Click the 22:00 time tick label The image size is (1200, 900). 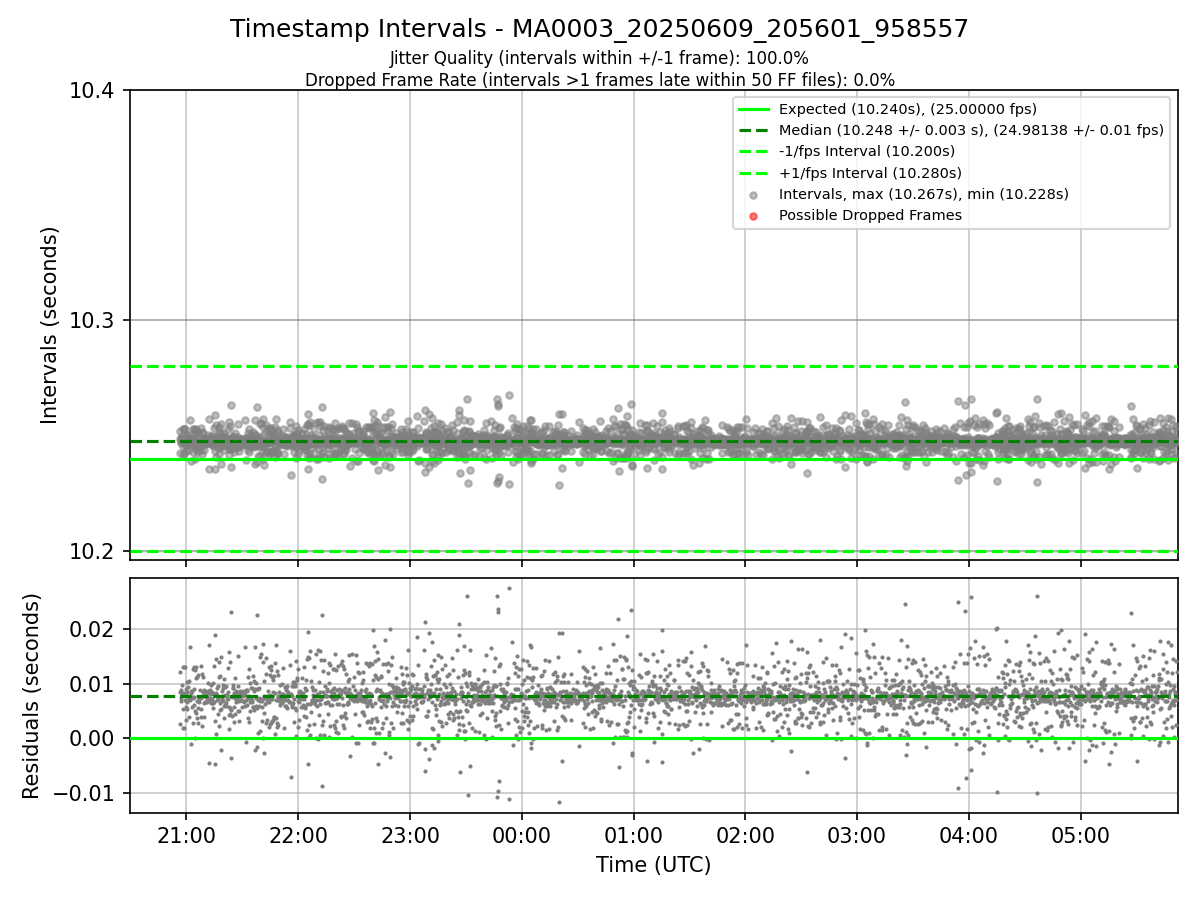[x=297, y=834]
